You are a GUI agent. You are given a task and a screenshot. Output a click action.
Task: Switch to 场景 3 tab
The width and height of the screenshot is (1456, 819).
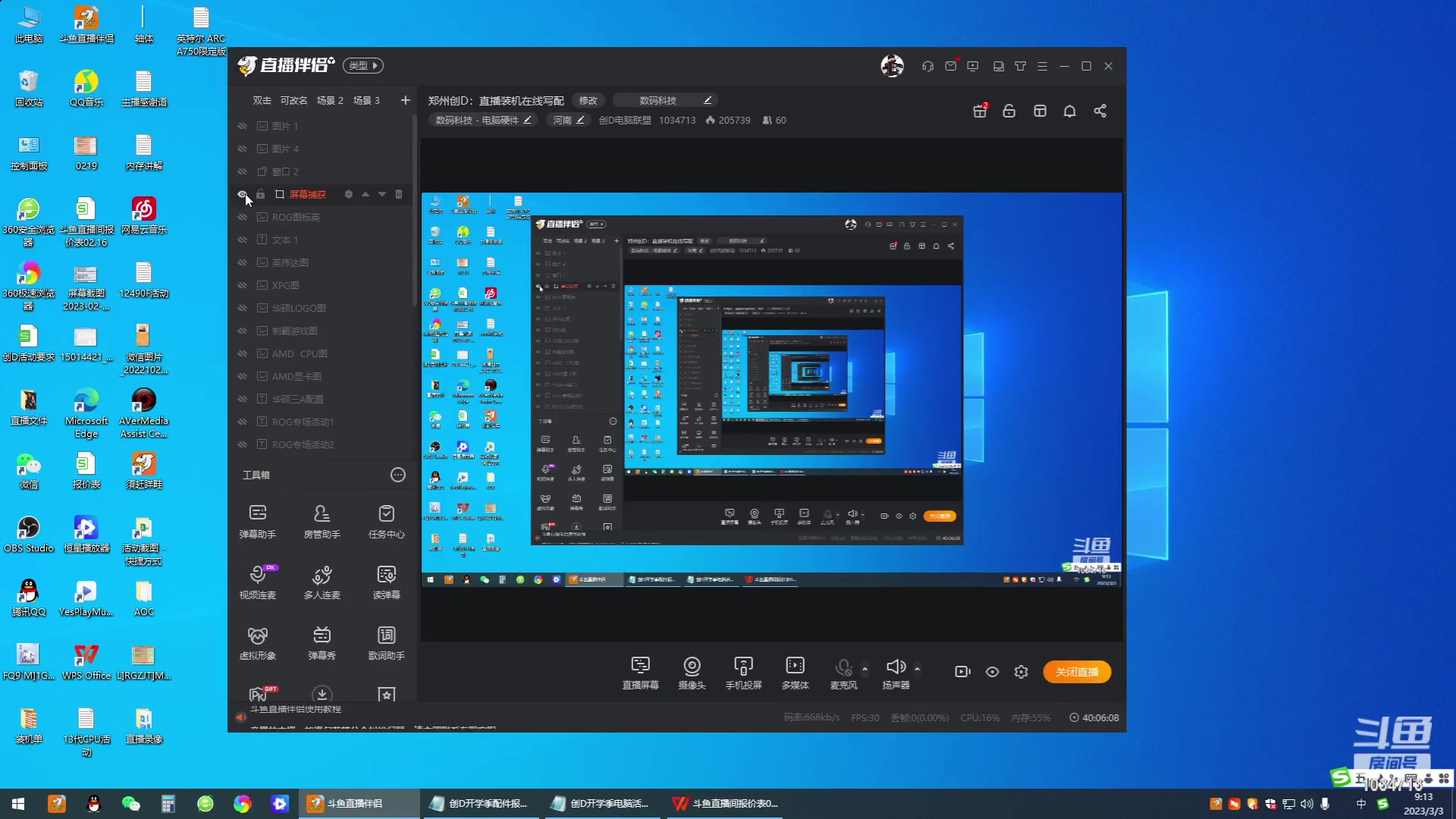(366, 100)
